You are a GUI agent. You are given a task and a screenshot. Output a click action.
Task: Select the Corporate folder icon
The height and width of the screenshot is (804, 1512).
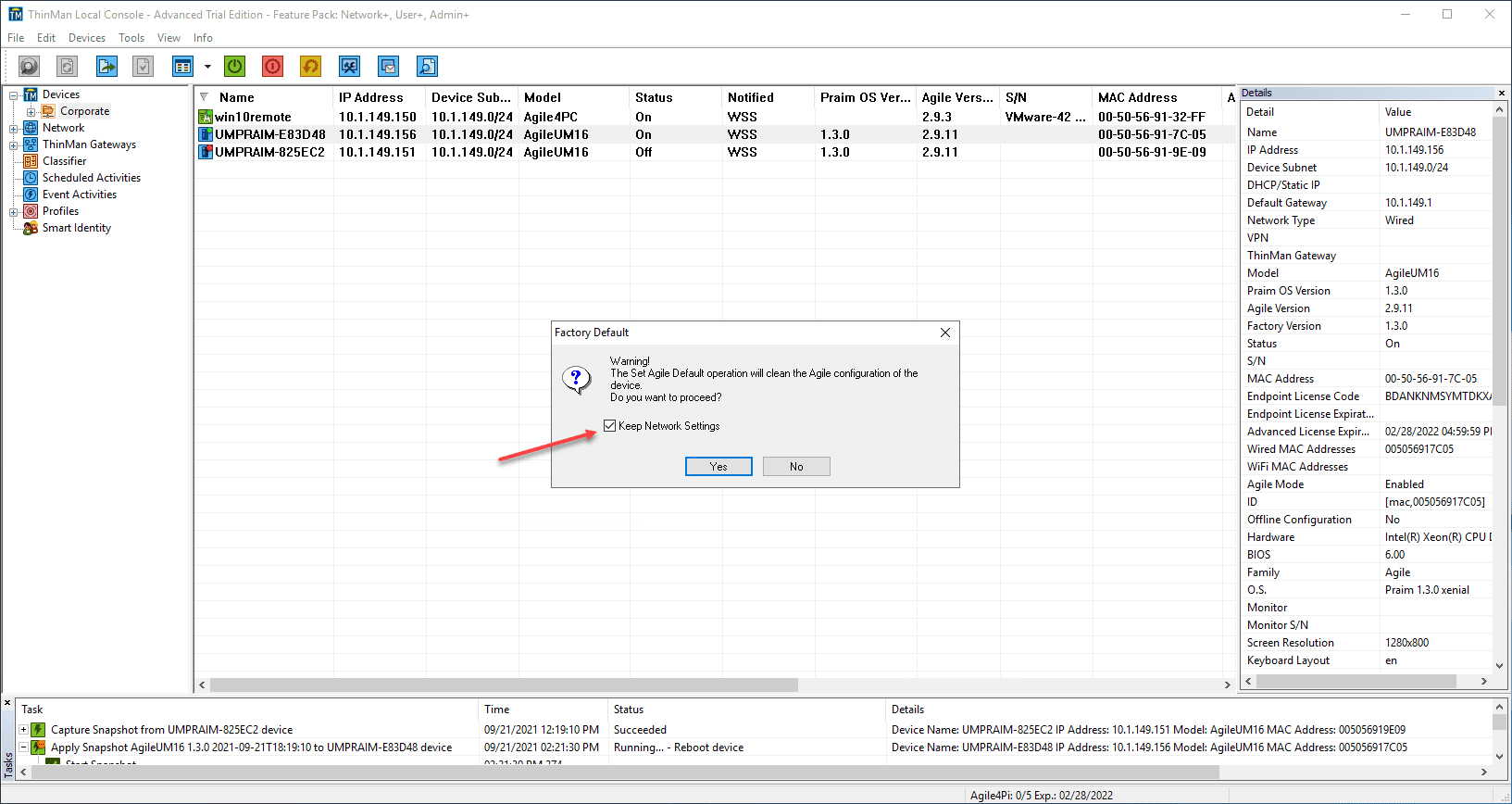click(x=48, y=111)
